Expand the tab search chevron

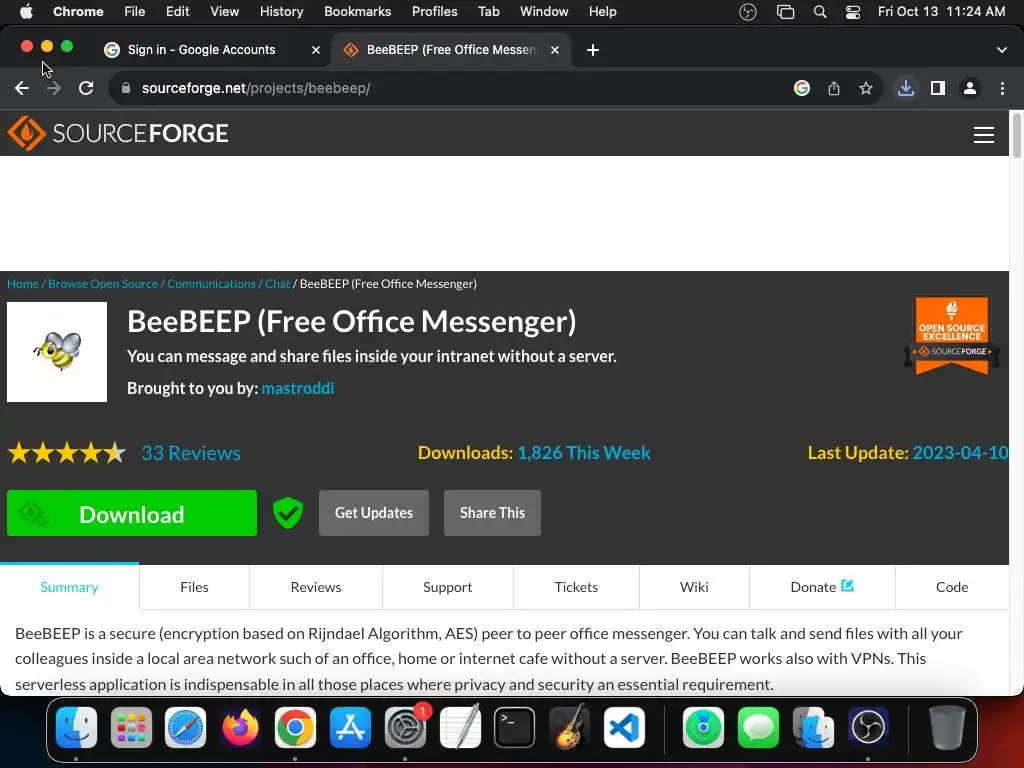click(x=1002, y=50)
